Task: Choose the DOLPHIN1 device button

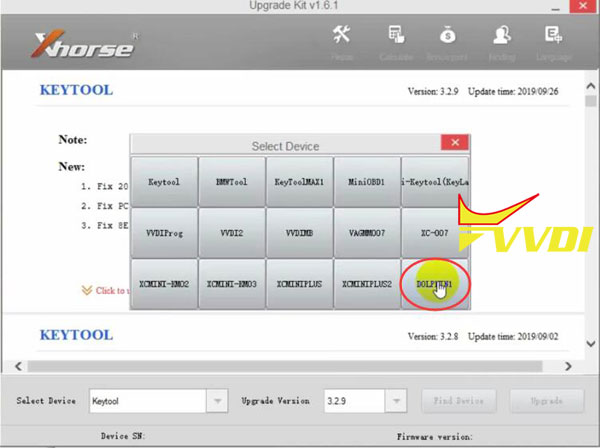Action: pyautogui.click(x=434, y=284)
